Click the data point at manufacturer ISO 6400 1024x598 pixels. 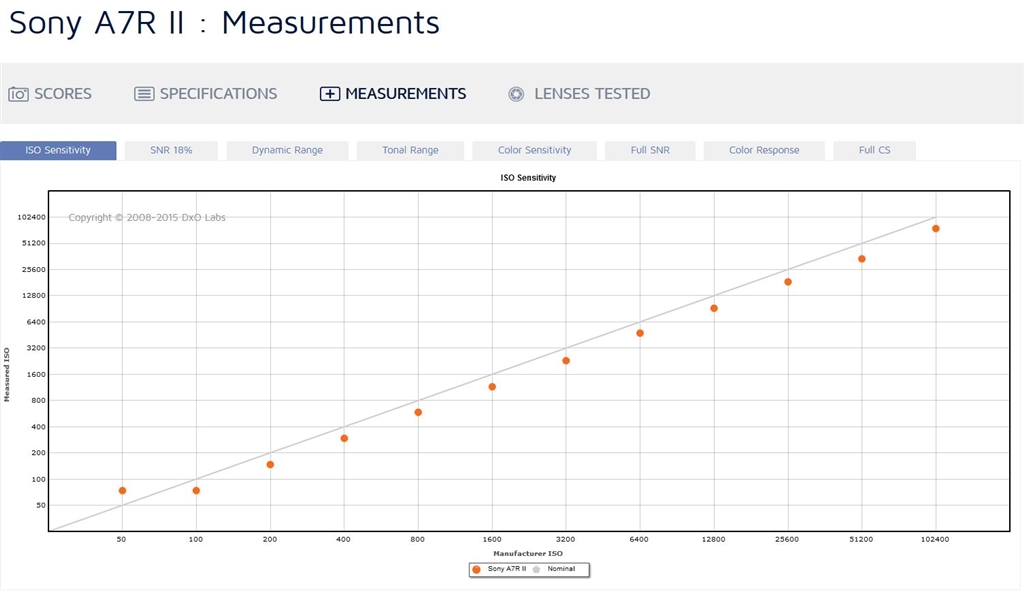[x=640, y=334]
